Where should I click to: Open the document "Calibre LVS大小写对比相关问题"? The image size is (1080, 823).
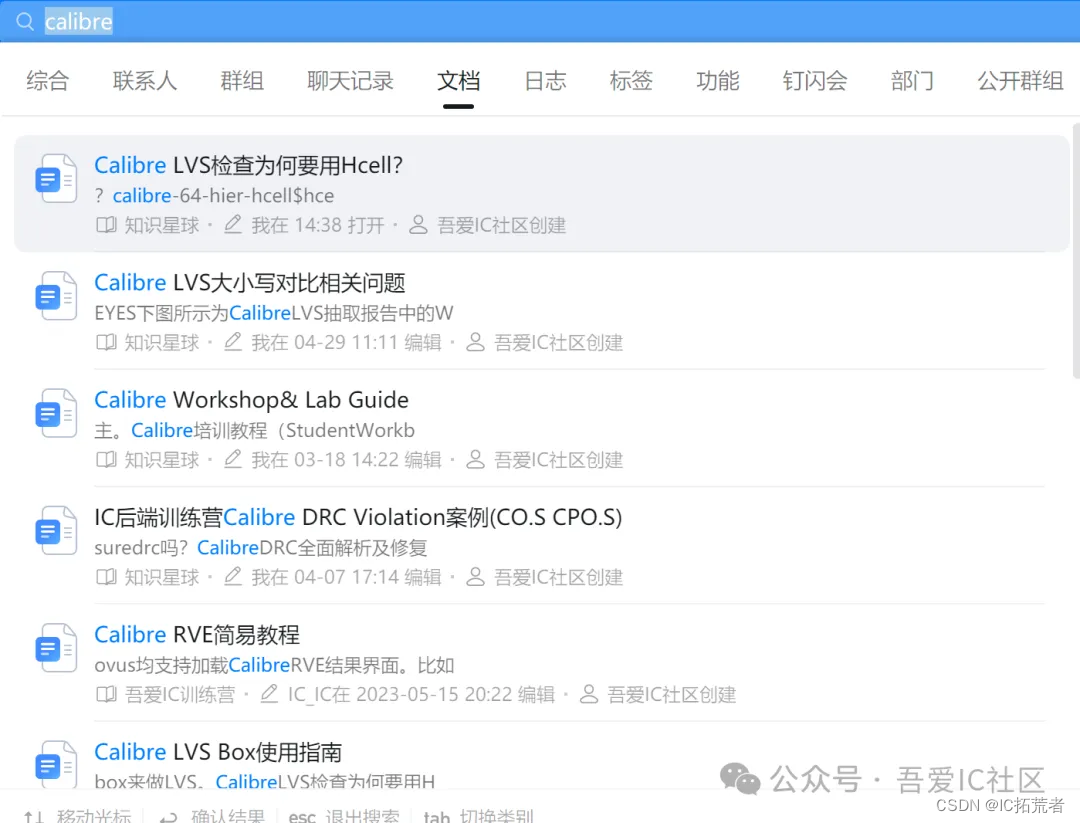click(x=249, y=282)
